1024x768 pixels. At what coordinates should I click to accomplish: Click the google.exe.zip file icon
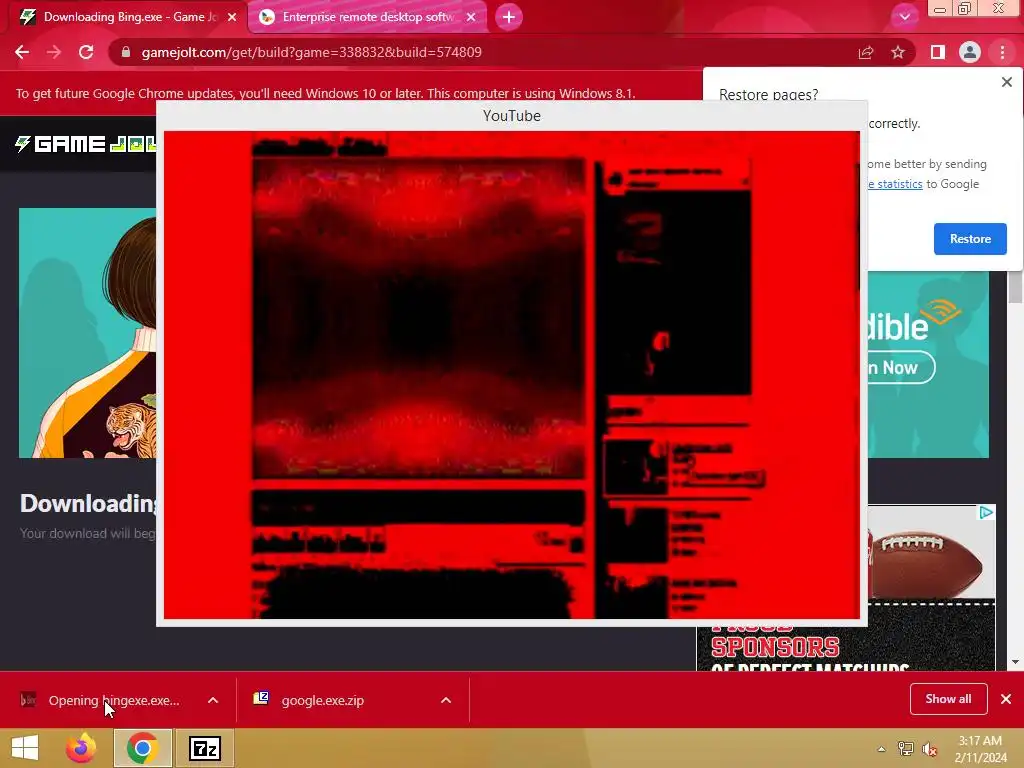pos(261,699)
